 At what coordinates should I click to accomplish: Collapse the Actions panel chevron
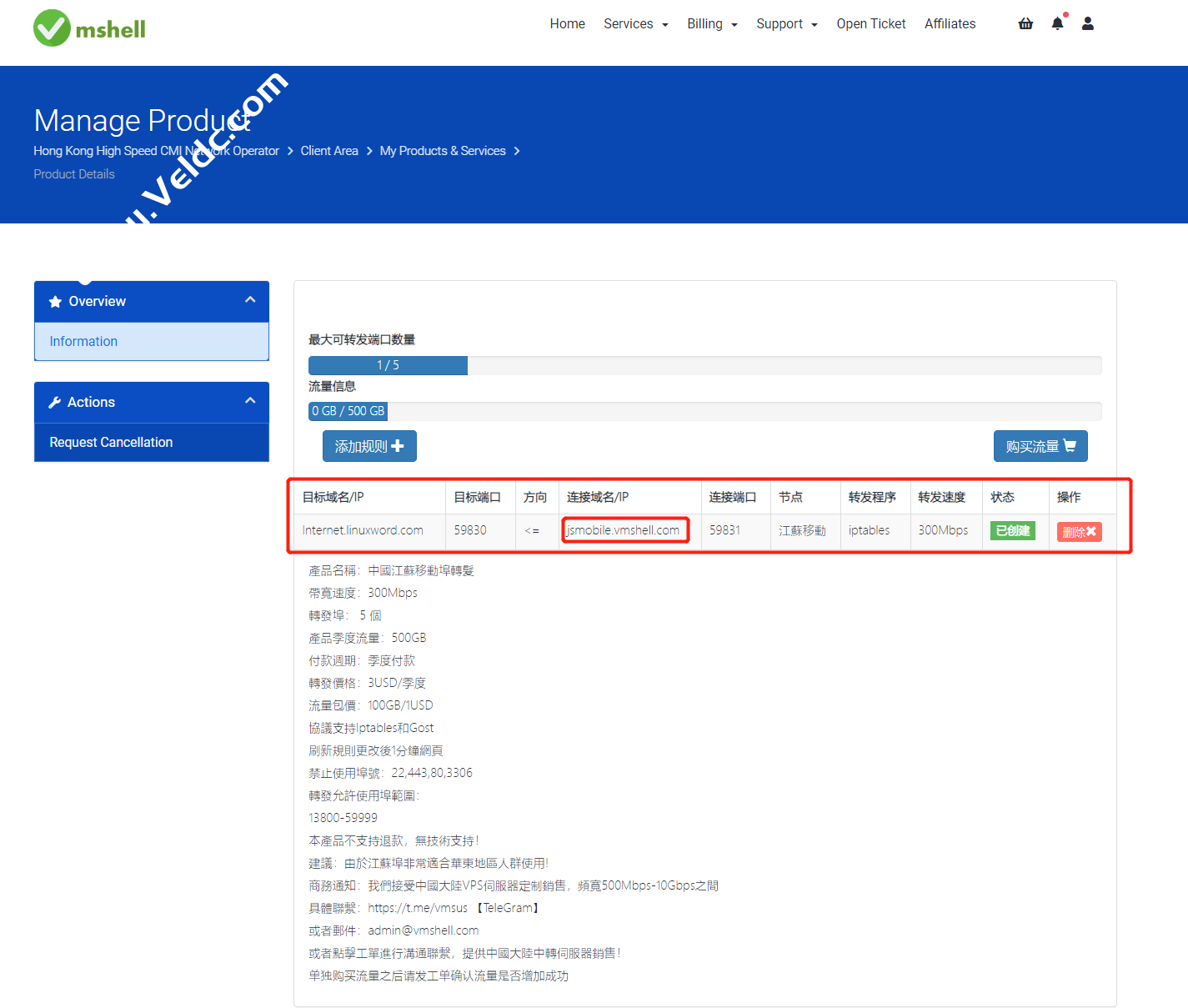click(250, 401)
